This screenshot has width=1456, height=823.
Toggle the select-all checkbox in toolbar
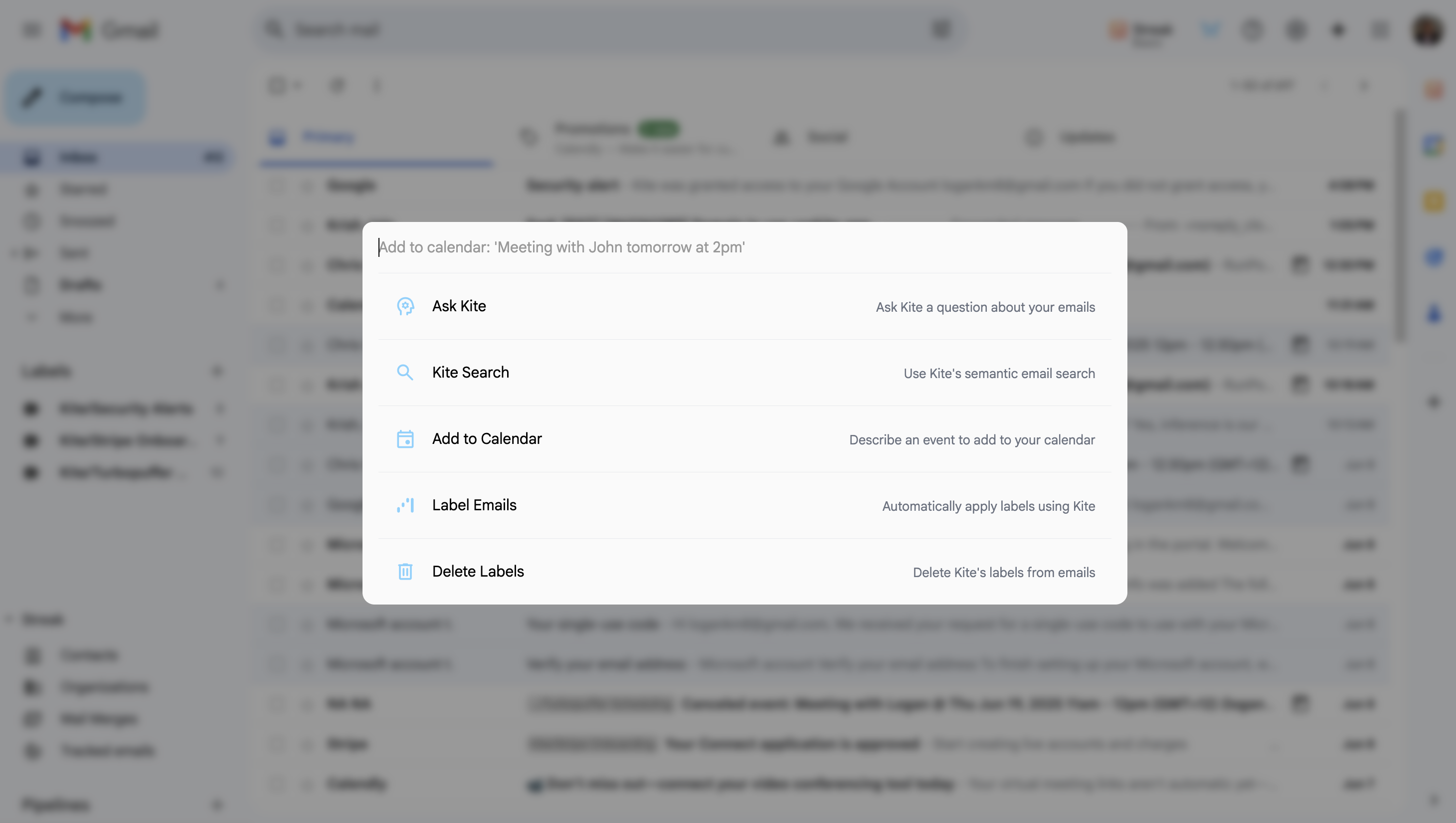[277, 86]
